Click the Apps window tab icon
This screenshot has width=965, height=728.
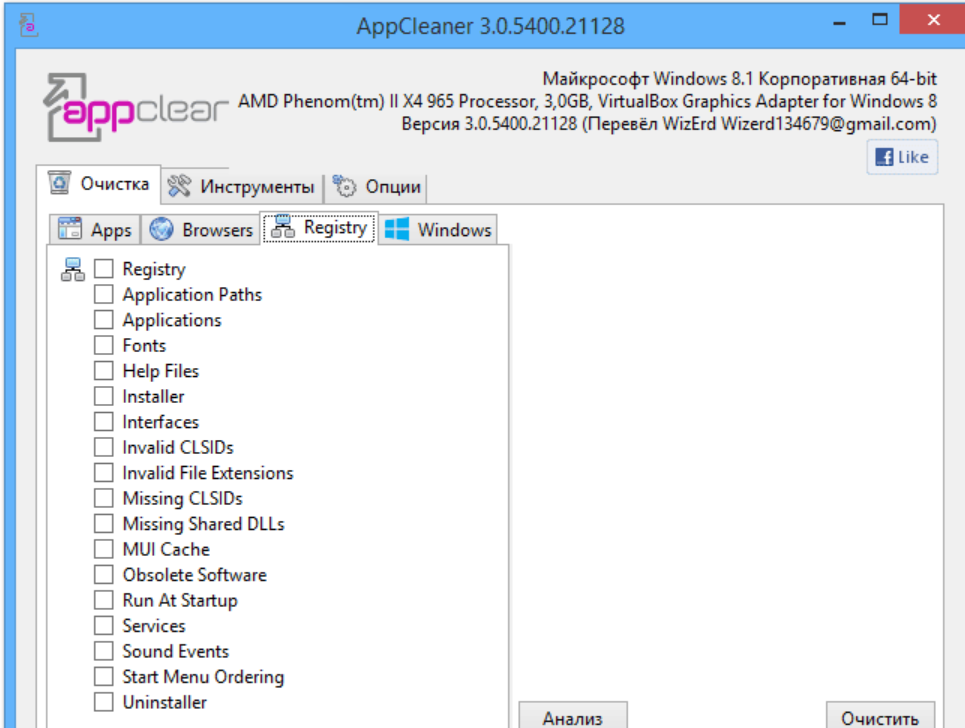[69, 230]
